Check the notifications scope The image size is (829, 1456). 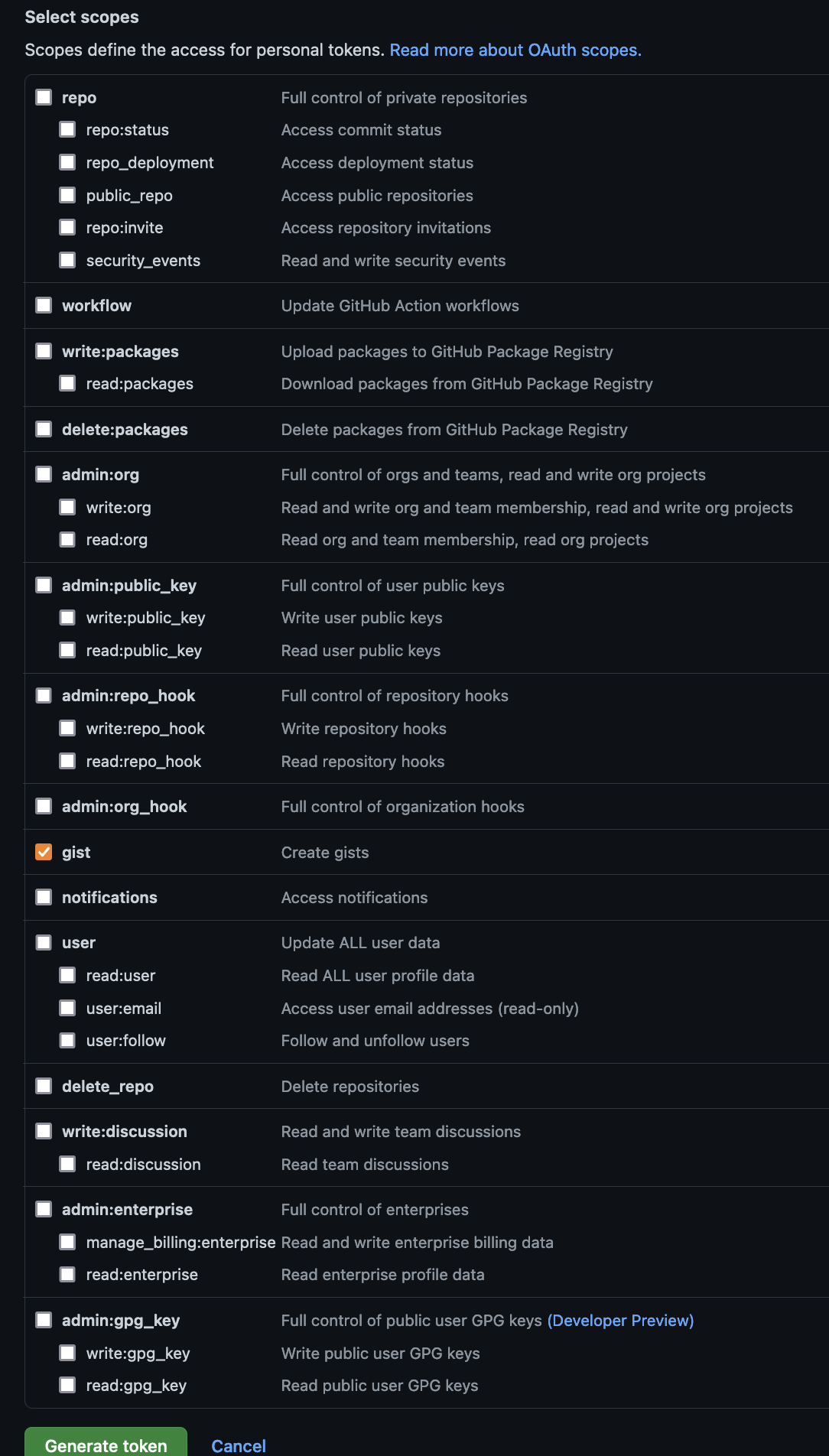coord(44,897)
